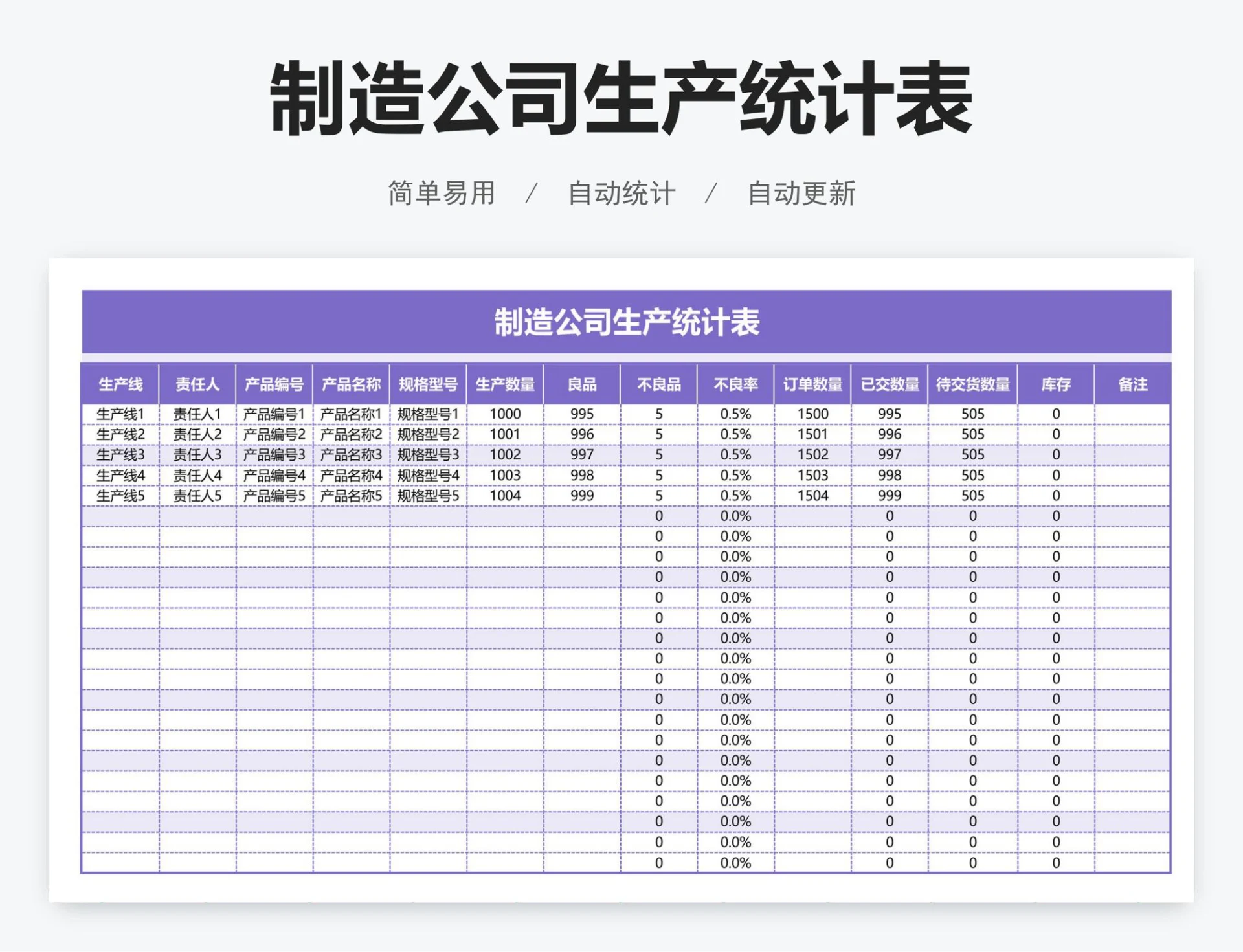The image size is (1243, 952).
Task: Click the 订单数量 value 1500
Action: [x=813, y=415]
